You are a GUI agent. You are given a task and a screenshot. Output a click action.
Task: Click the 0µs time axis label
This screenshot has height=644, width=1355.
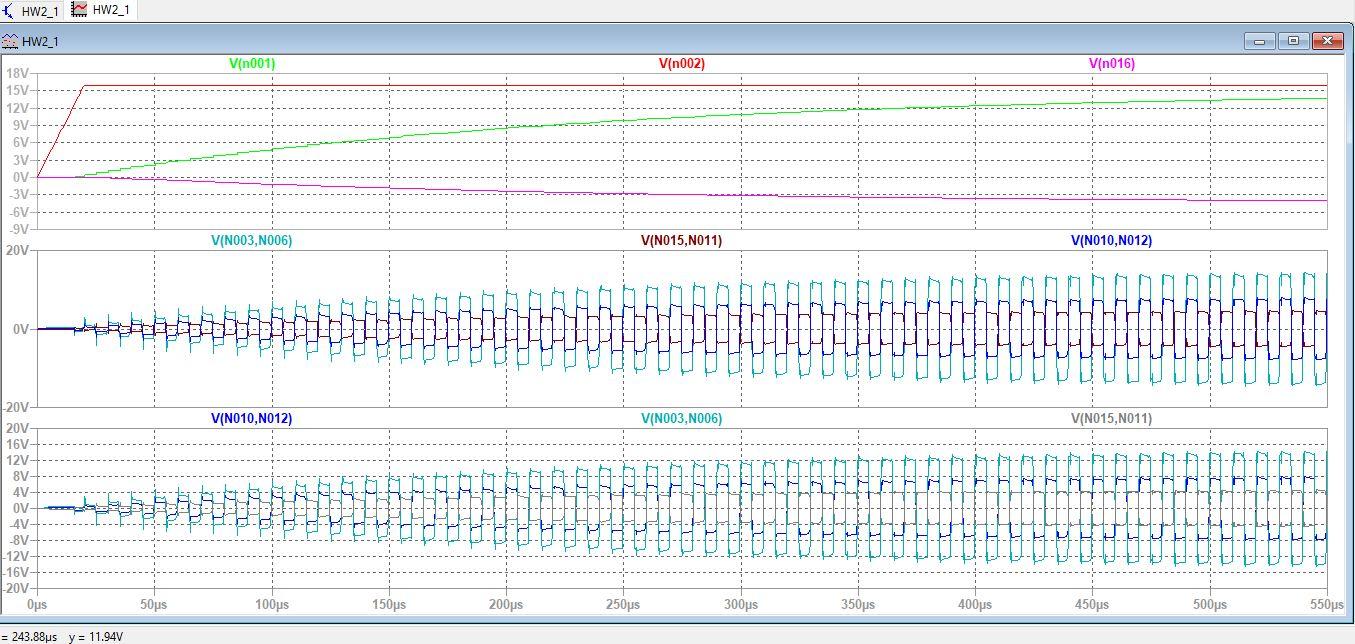pyautogui.click(x=37, y=604)
